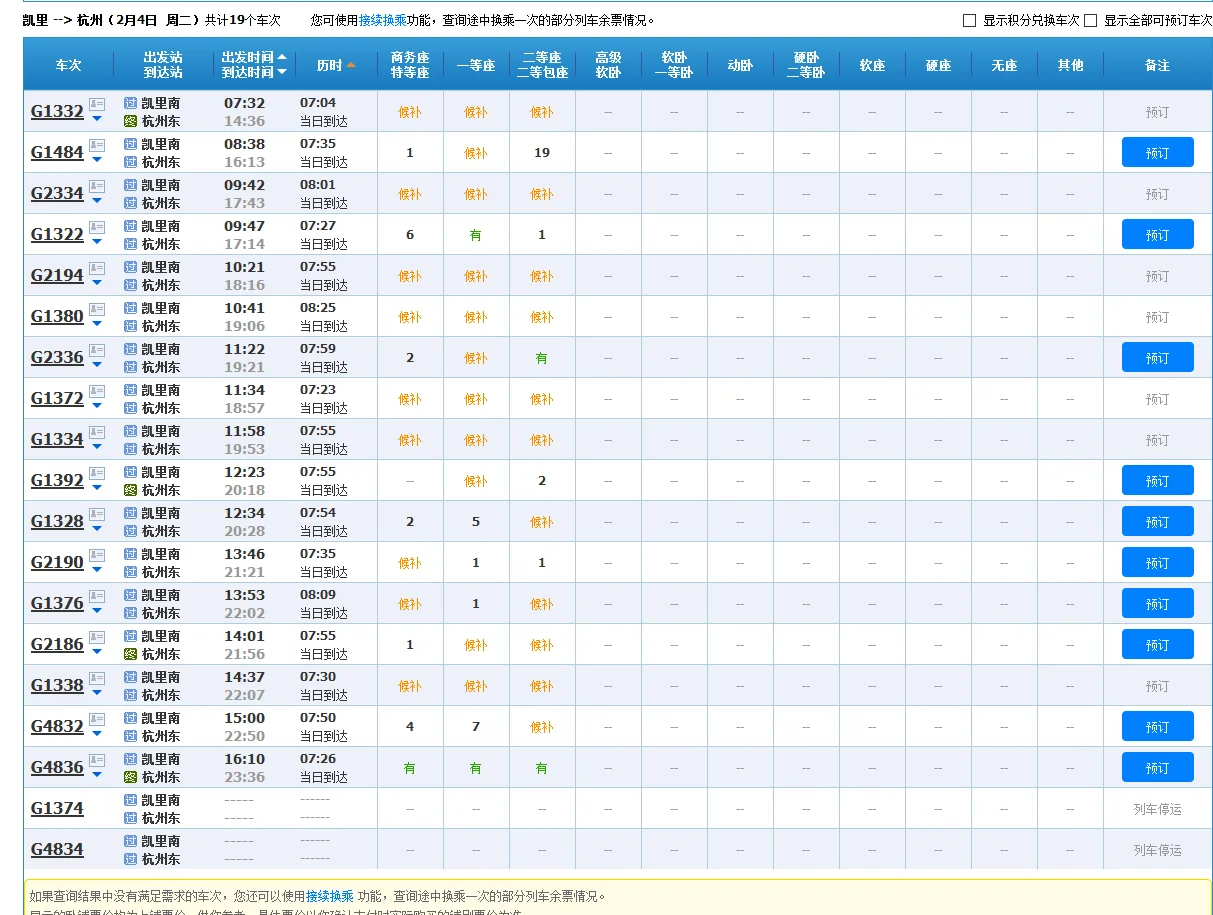Click the ID card icon beside G4836

click(97, 760)
